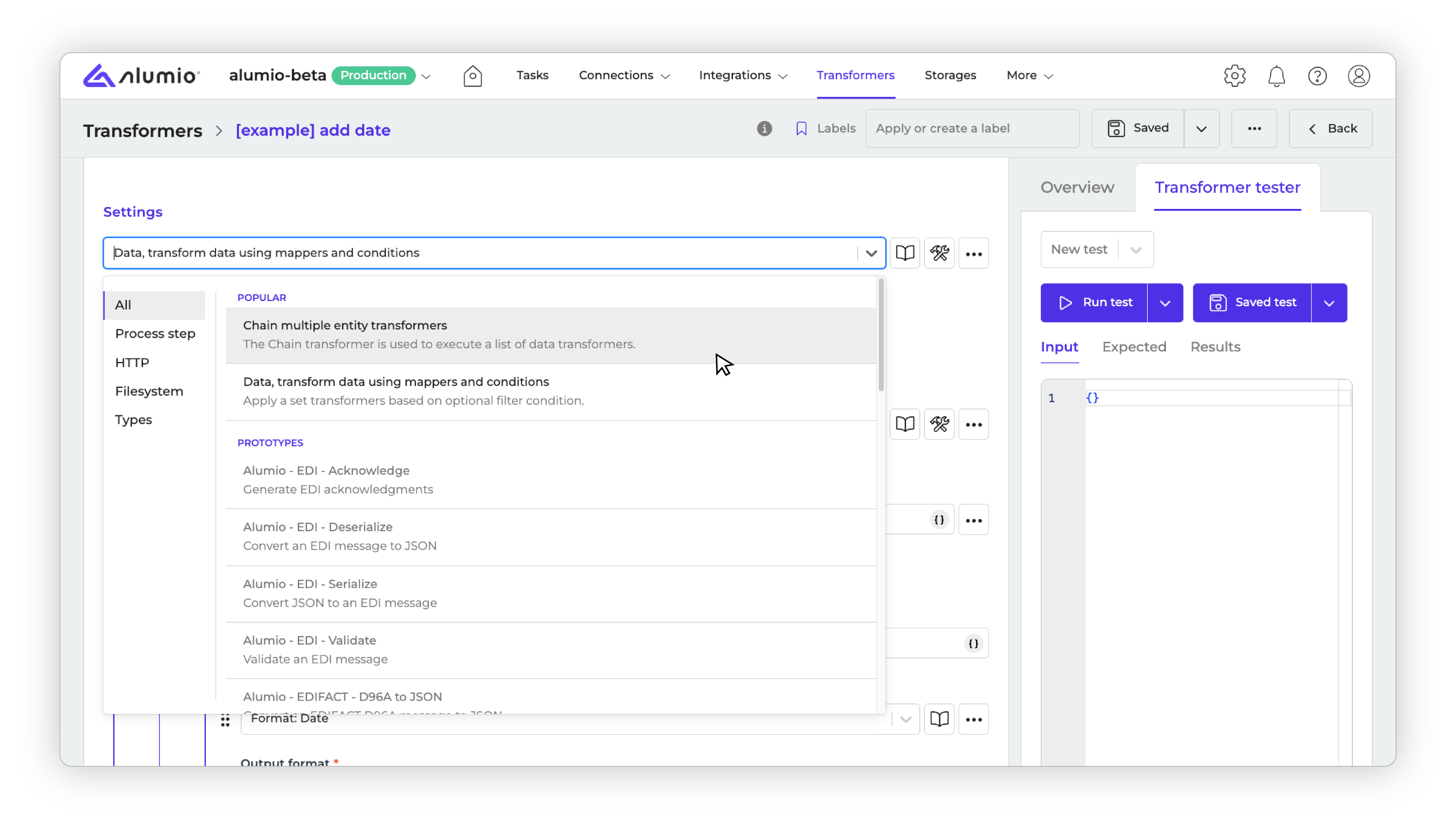Screen dimensions: 1456x819
Task: Open the Storages navigation item
Action: click(x=950, y=75)
